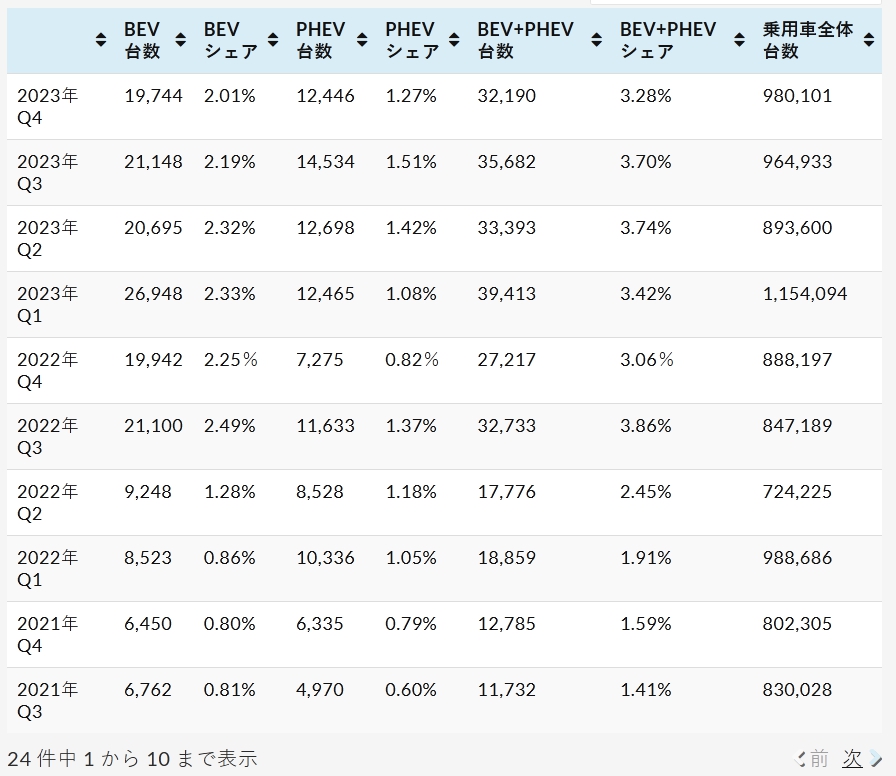This screenshot has width=896, height=776.
Task: Sort by PHEV台数 using its arrow icon
Action: [x=362, y=40]
